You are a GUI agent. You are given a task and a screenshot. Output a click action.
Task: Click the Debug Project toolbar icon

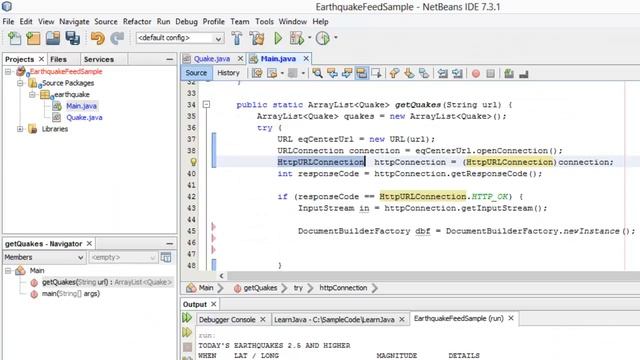click(297, 38)
